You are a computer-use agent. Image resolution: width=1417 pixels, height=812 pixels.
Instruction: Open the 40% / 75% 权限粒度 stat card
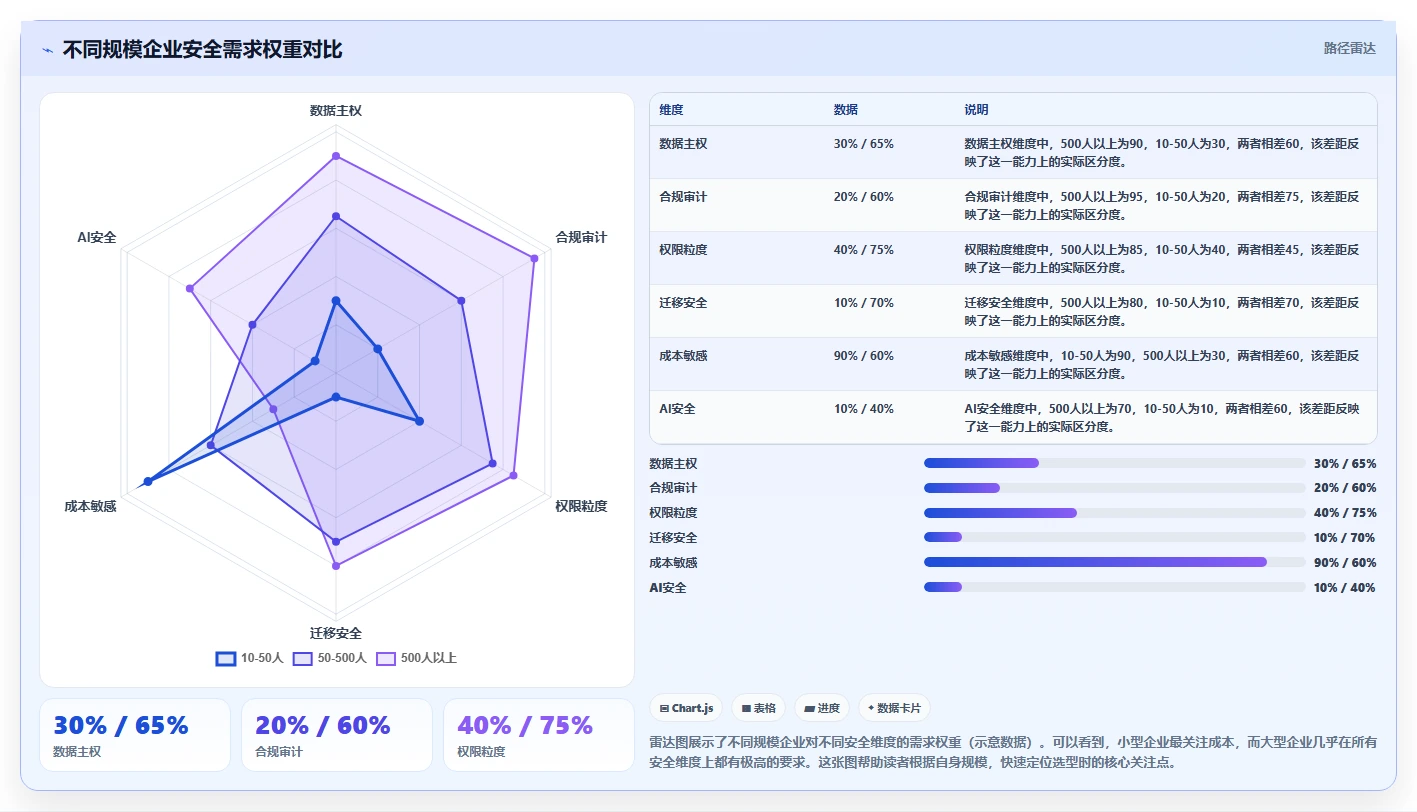tap(539, 735)
